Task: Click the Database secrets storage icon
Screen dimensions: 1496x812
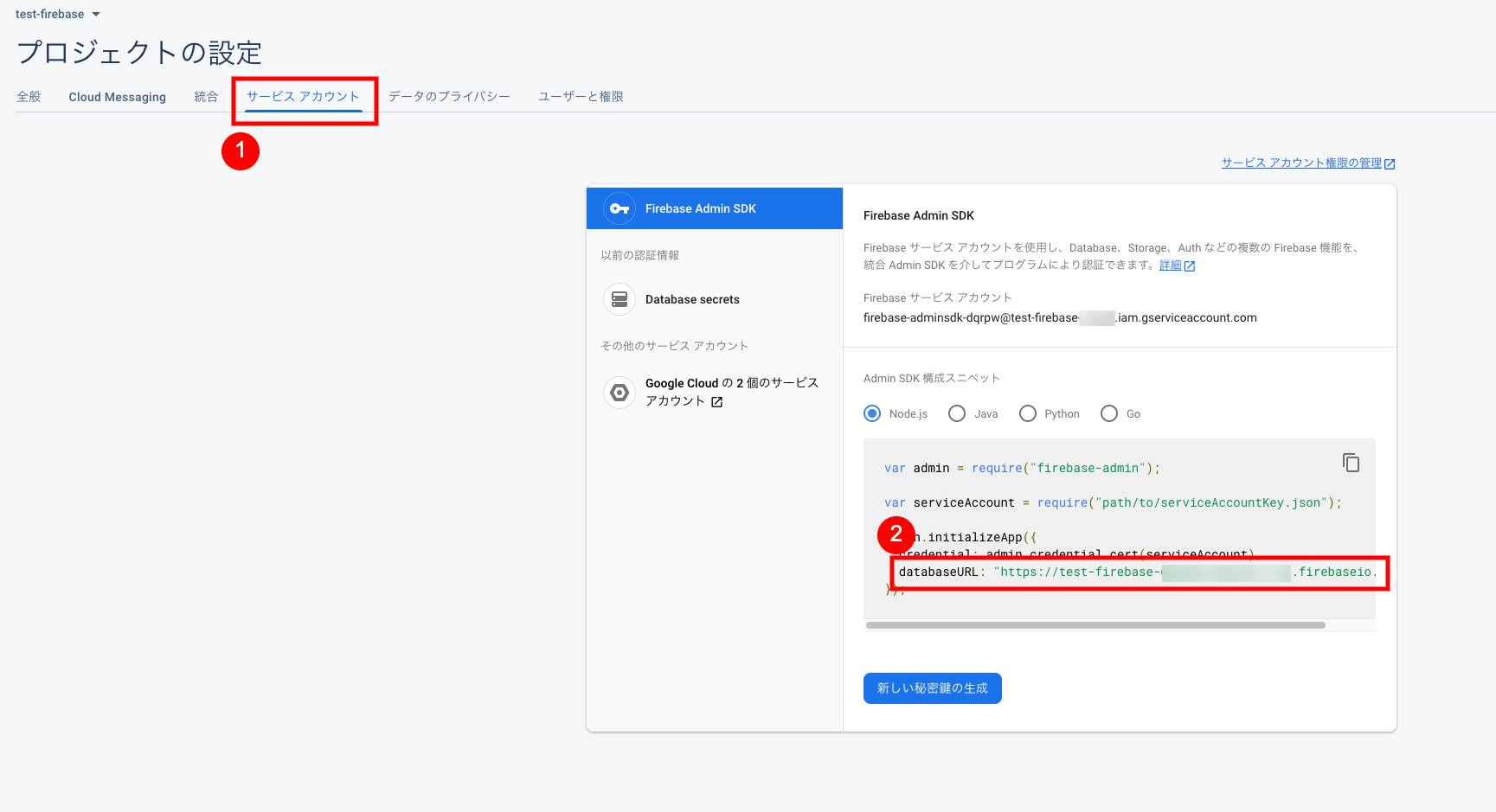Action: [x=620, y=299]
